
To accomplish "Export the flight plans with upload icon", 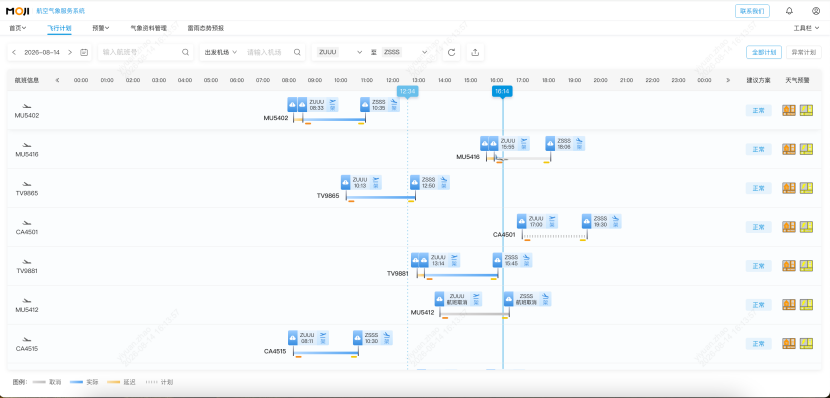I will click(x=475, y=52).
